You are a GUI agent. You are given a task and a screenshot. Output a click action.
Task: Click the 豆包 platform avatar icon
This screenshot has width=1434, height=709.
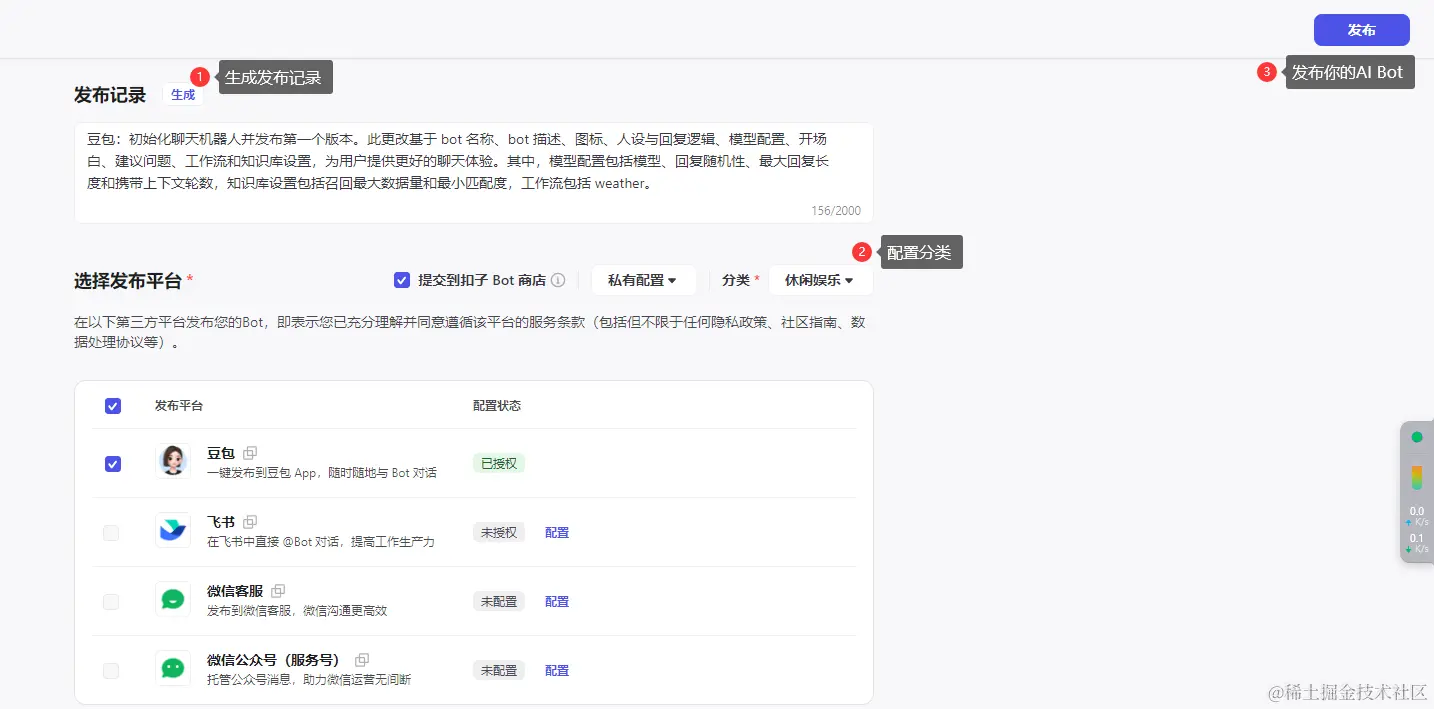[173, 461]
